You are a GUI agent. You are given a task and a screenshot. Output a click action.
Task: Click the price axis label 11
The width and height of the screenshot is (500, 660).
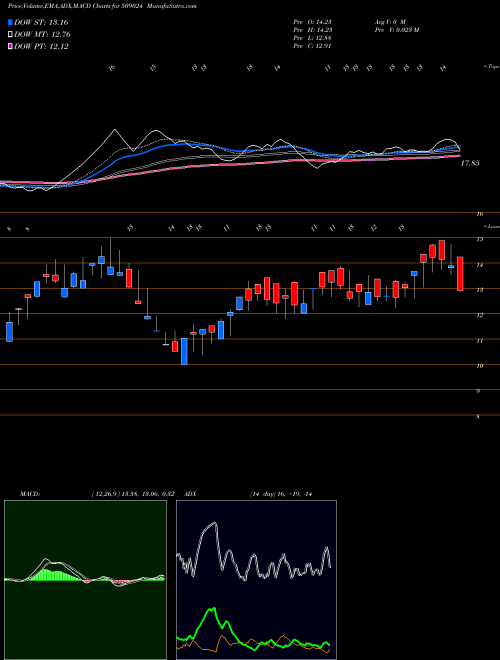coord(479,341)
